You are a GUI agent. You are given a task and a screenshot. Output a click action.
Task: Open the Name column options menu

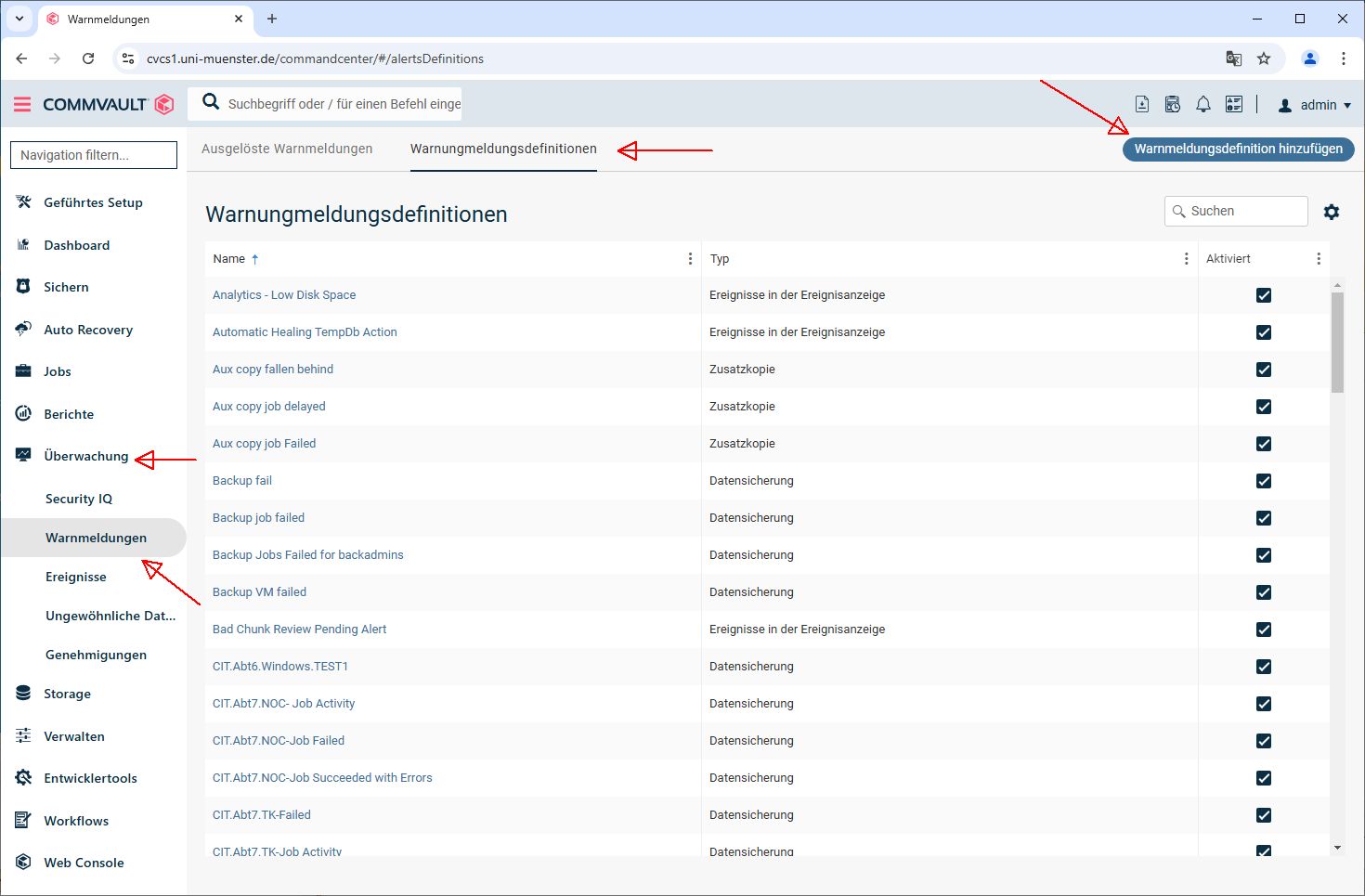(x=690, y=259)
